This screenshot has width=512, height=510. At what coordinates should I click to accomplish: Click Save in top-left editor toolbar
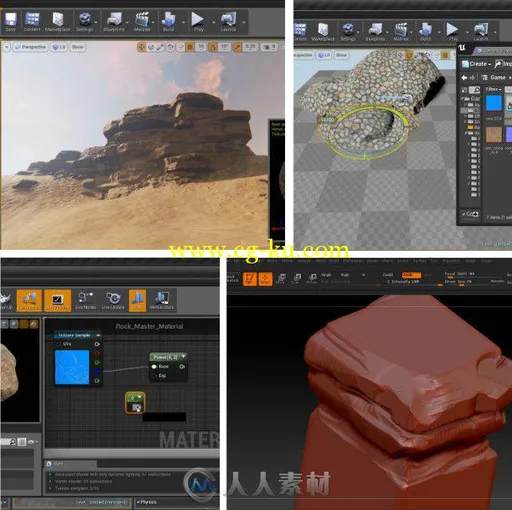pos(10,22)
